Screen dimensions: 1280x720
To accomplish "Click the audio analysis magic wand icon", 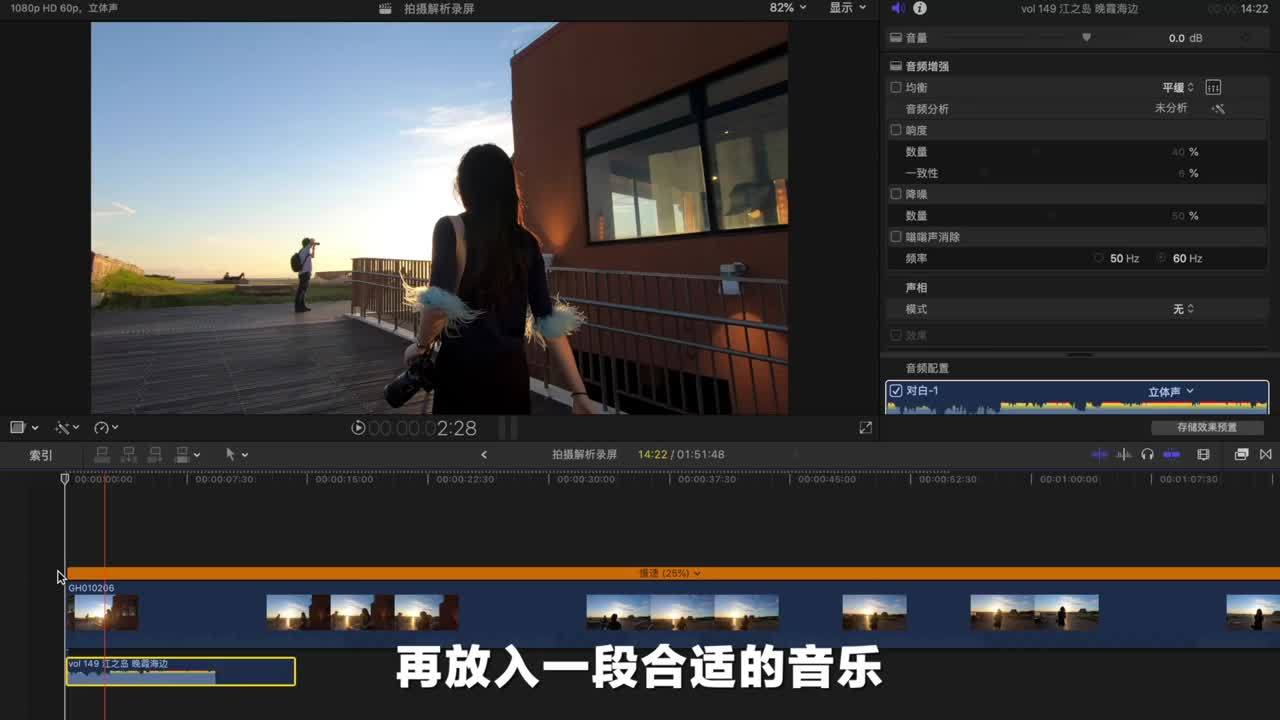I will click(1218, 109).
